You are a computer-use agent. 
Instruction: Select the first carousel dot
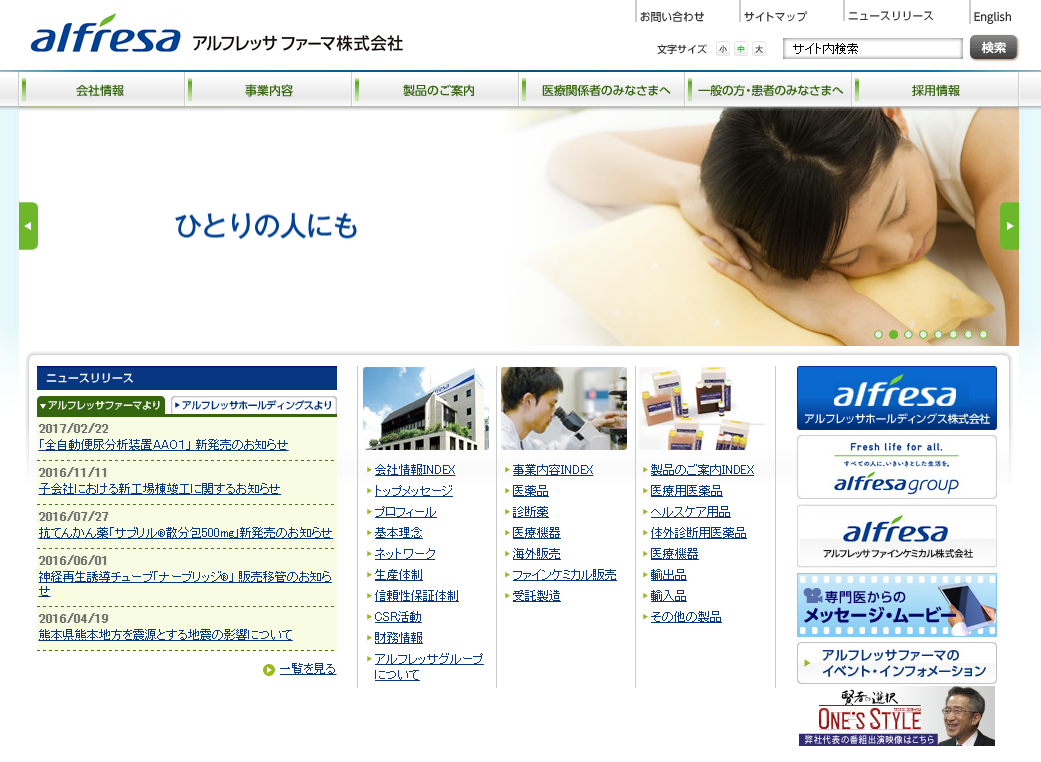click(878, 335)
